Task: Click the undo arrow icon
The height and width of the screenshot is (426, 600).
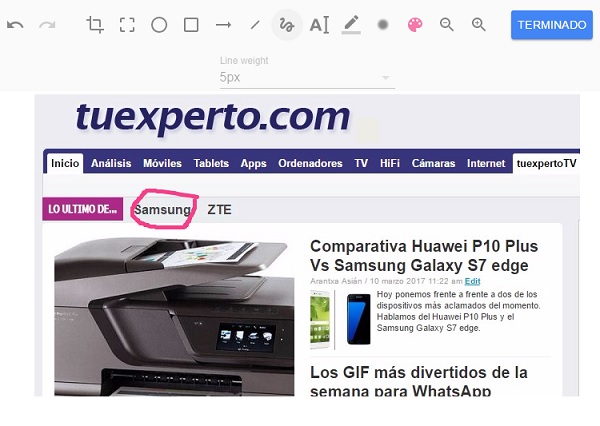Action: click(x=15, y=25)
